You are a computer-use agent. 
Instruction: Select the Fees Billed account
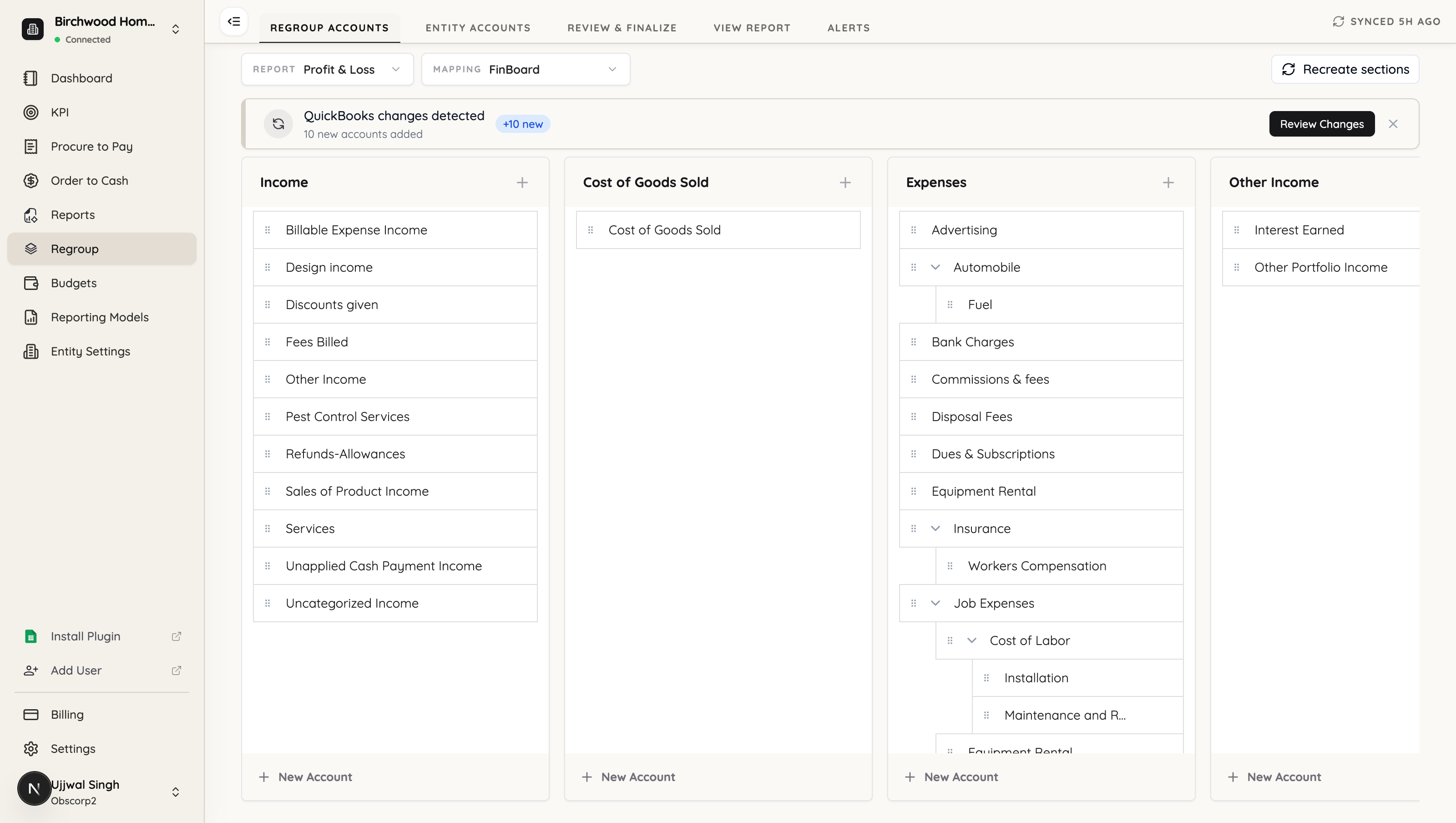coord(395,342)
